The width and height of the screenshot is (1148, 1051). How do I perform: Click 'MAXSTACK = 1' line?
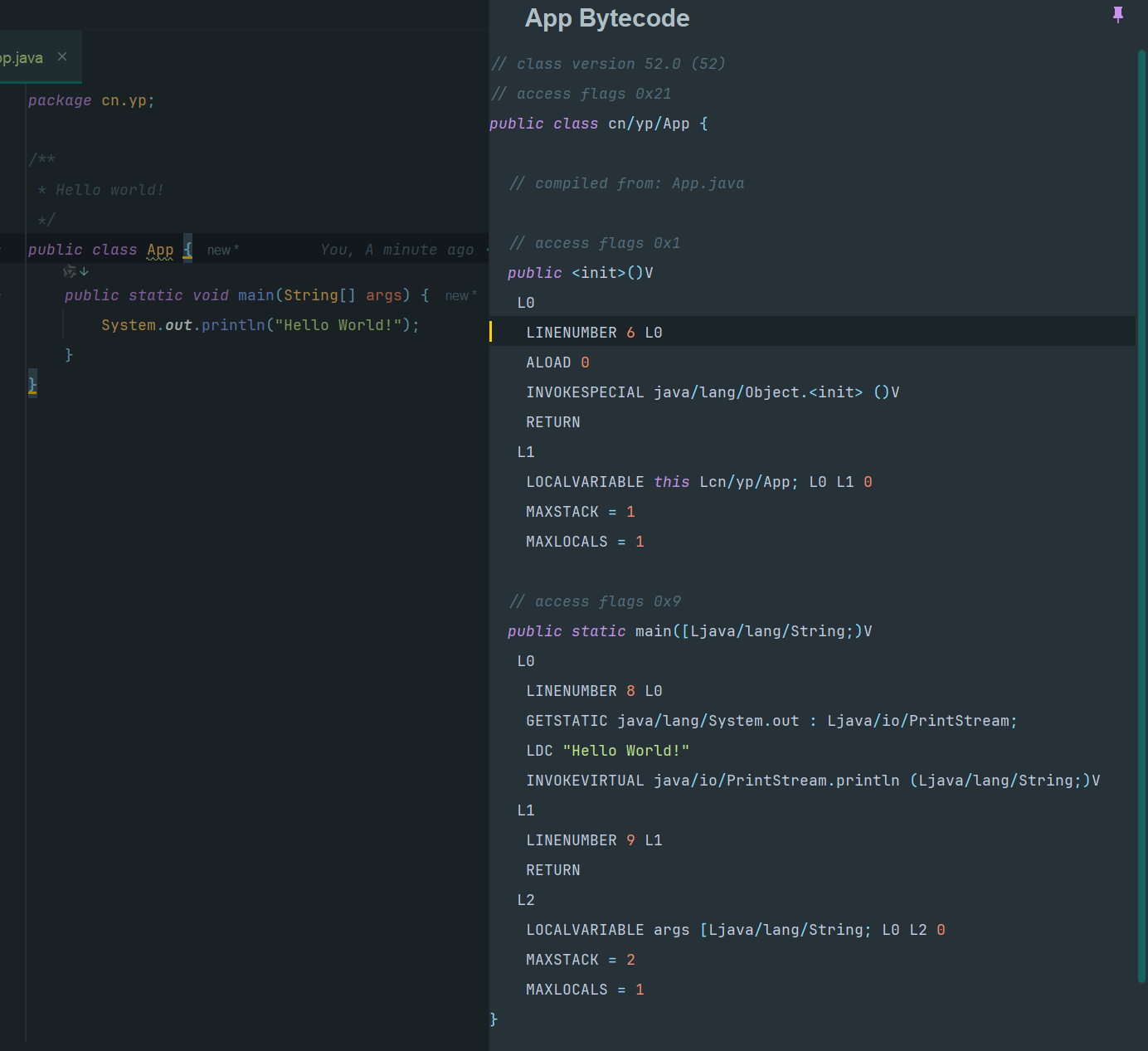coord(581,512)
